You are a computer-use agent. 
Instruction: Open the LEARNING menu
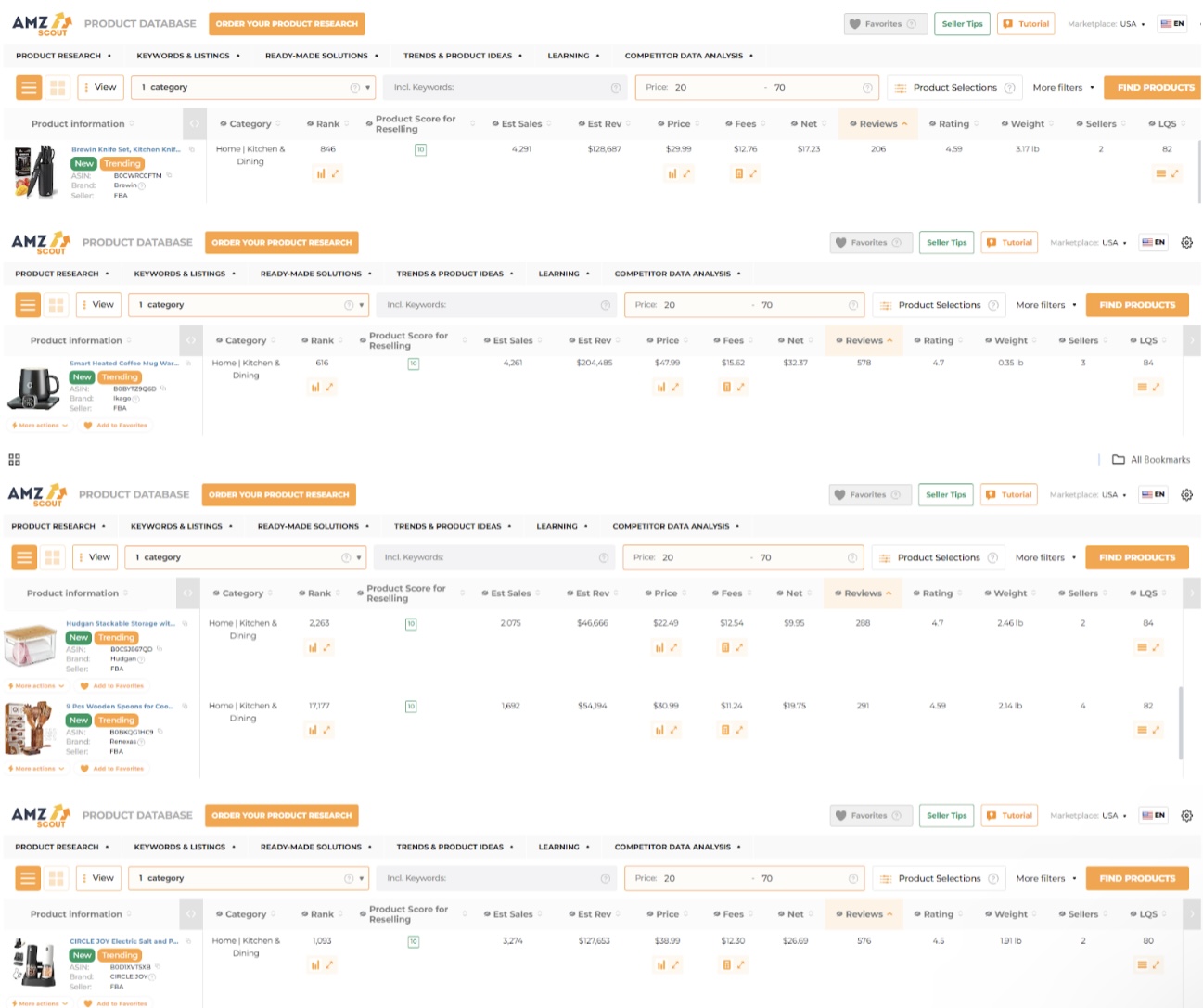[569, 55]
